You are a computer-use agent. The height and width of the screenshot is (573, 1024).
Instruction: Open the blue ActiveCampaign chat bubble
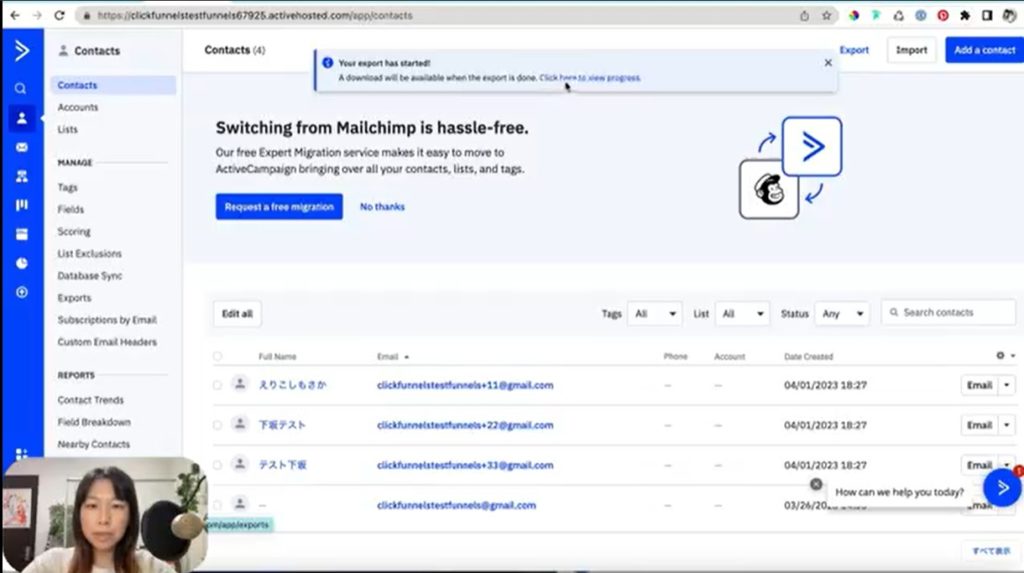click(x=1002, y=487)
